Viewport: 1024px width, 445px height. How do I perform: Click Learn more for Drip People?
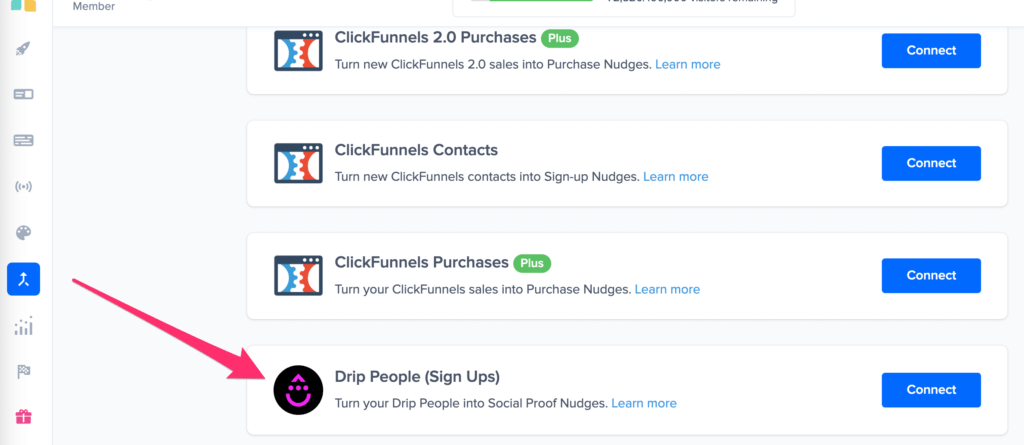(644, 403)
